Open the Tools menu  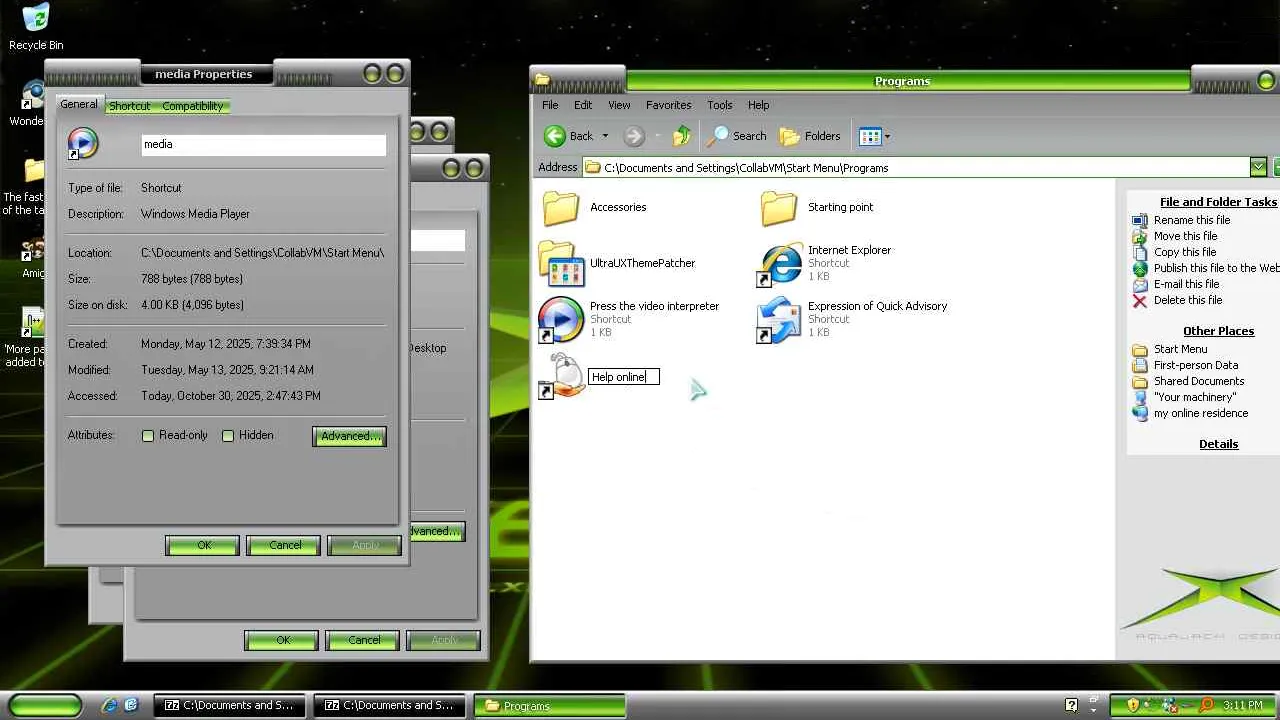tap(720, 105)
